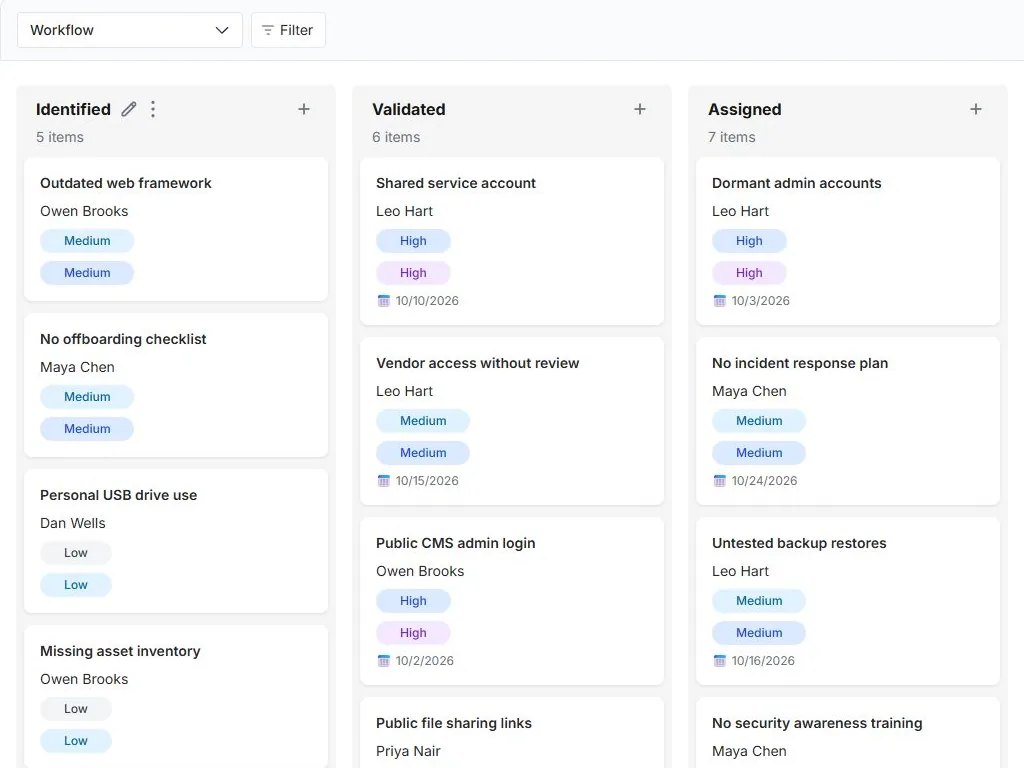Click the 5 items count label
The width and height of the screenshot is (1024, 768).
pos(60,137)
